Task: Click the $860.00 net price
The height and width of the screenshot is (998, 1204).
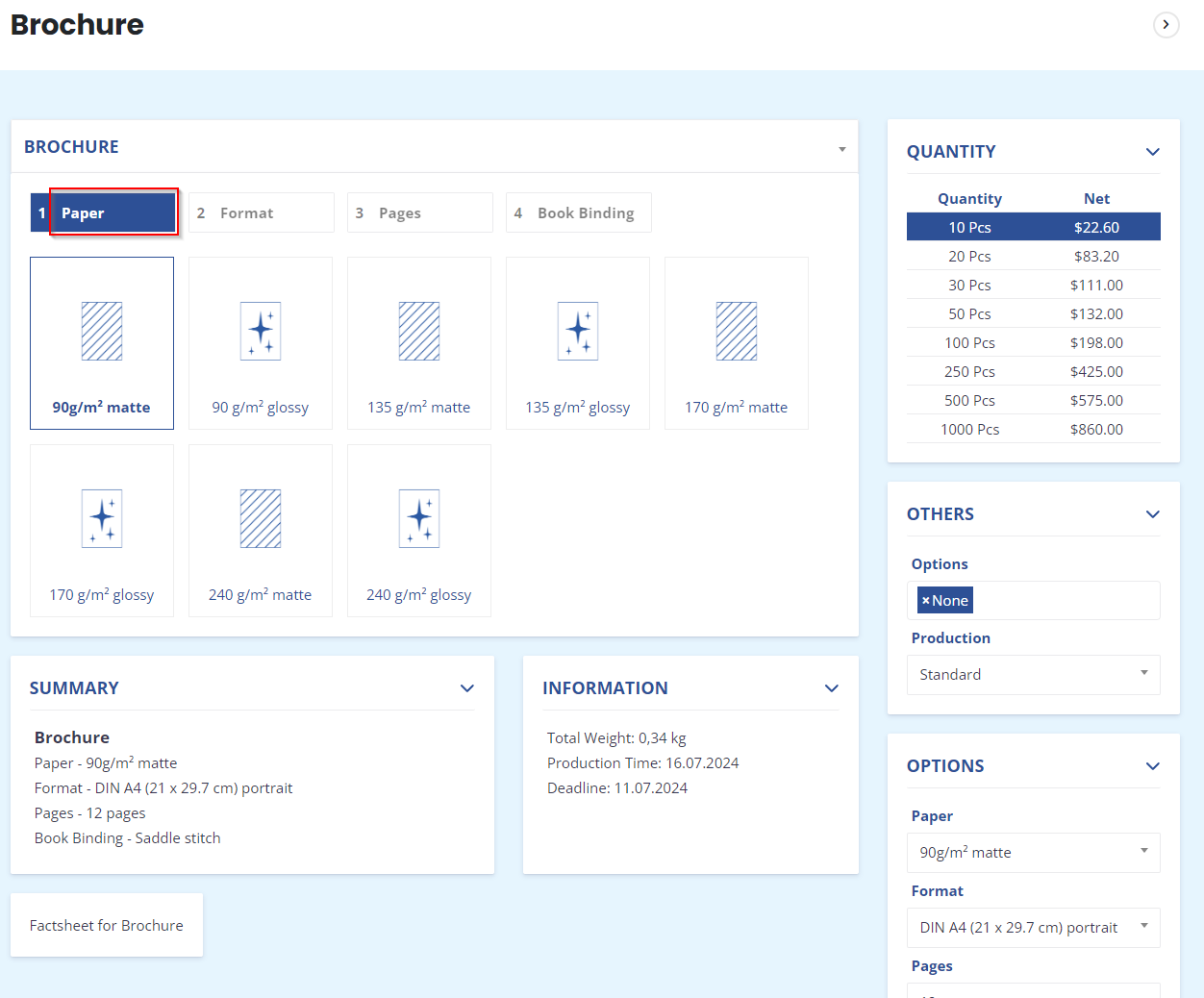Action: [x=1096, y=429]
